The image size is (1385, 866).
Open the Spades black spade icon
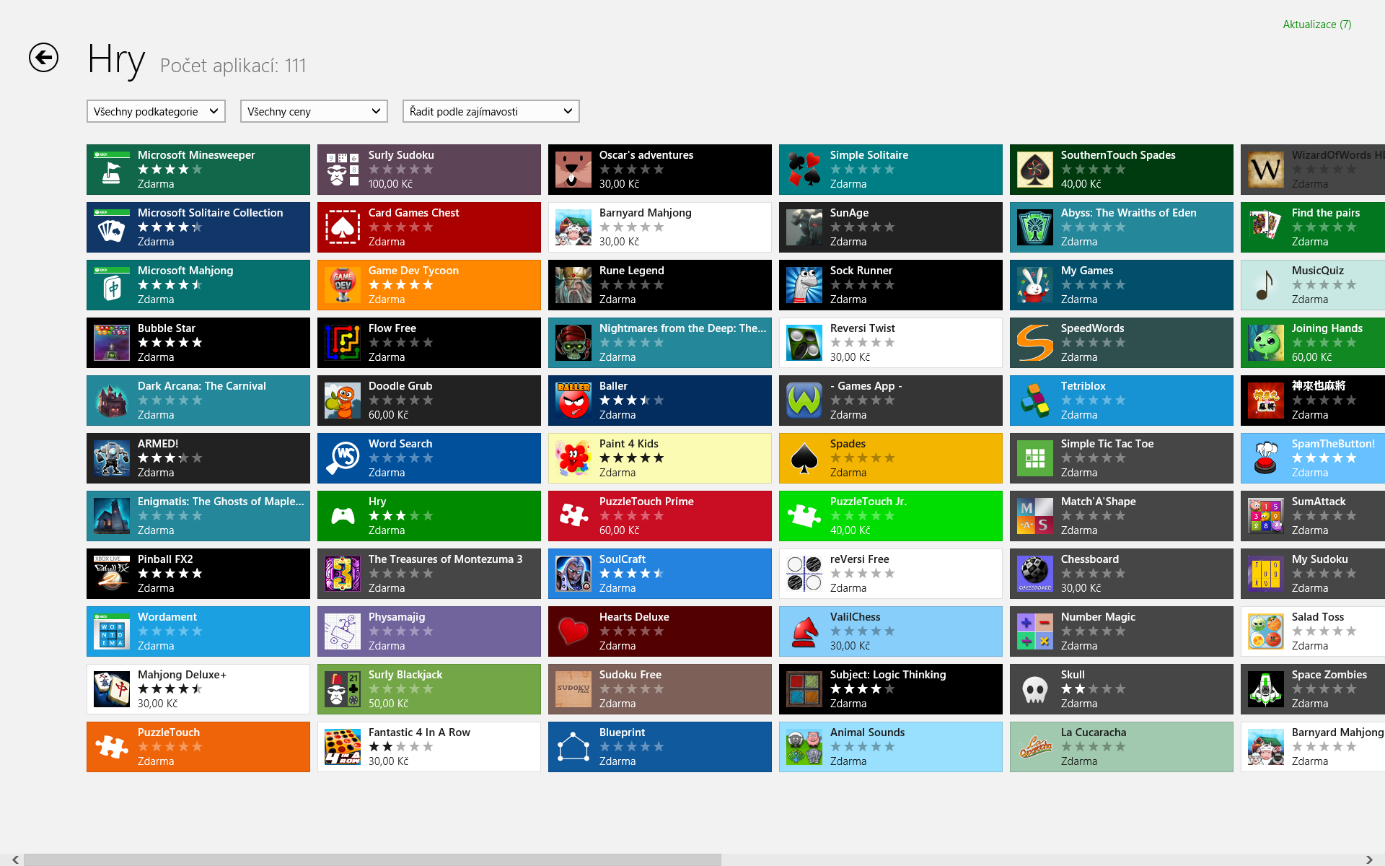coord(805,459)
